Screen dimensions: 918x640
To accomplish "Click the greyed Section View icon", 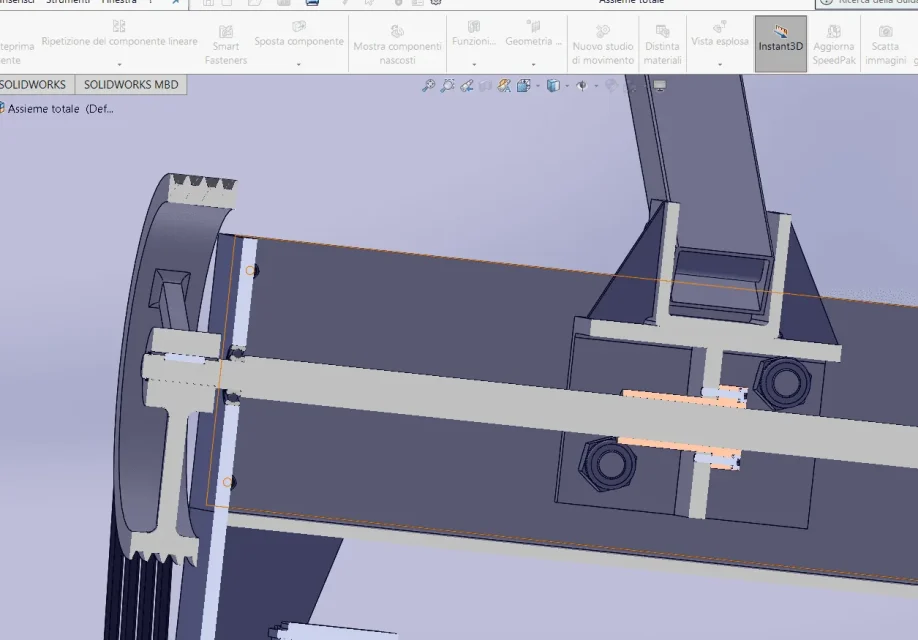I will pos(485,86).
